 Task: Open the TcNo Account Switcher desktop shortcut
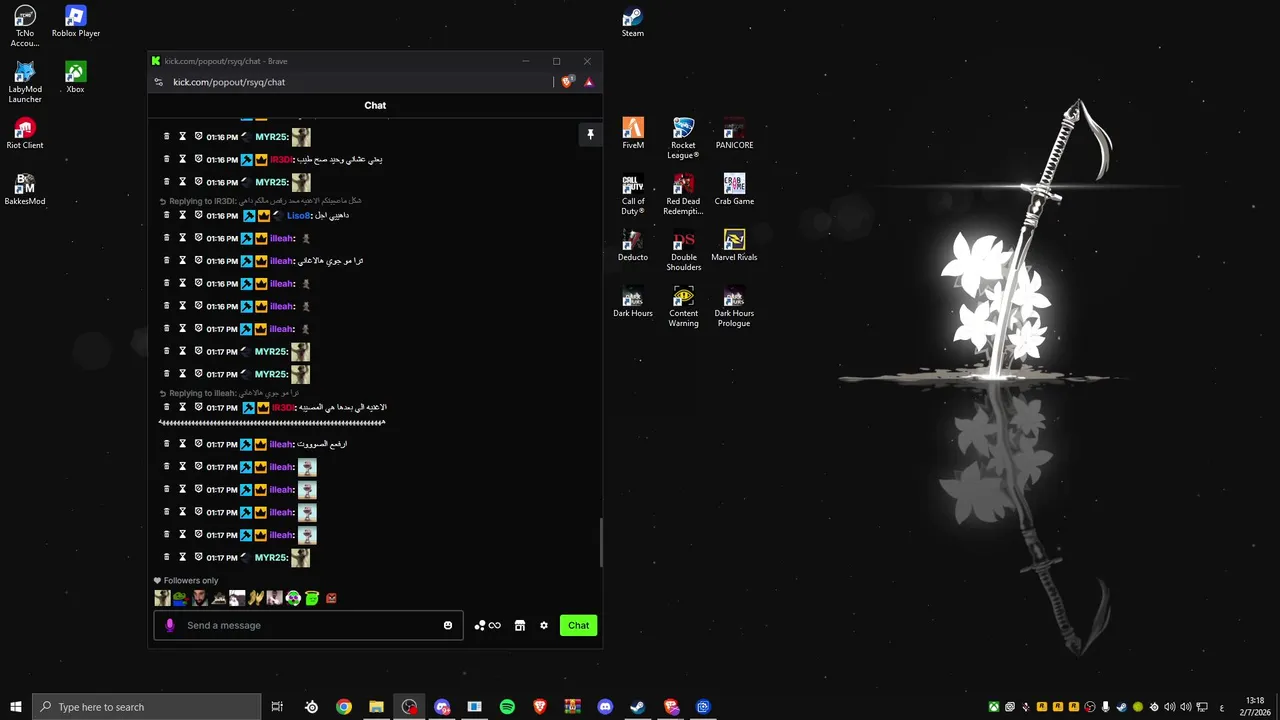click(x=25, y=26)
